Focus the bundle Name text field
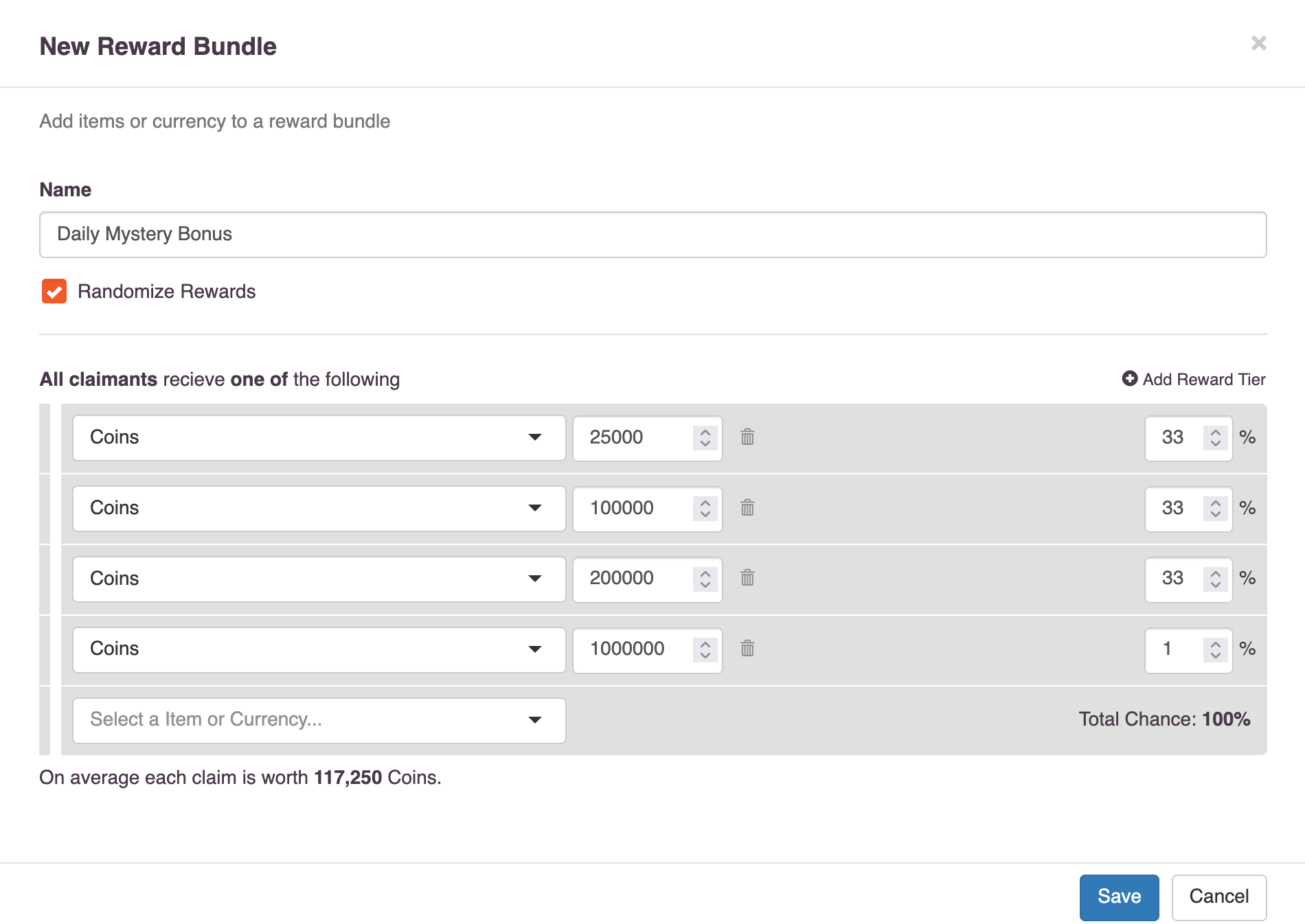The image size is (1305, 924). pos(652,235)
